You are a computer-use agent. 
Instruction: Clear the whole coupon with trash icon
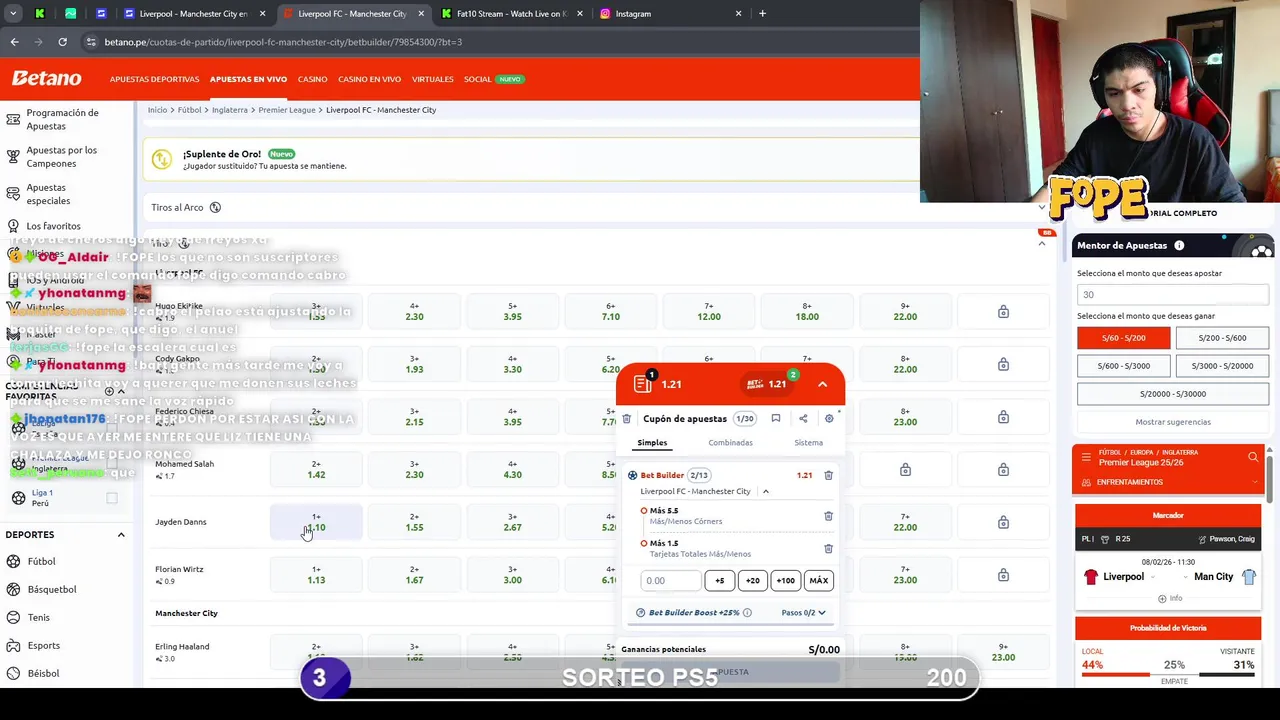[627, 419]
